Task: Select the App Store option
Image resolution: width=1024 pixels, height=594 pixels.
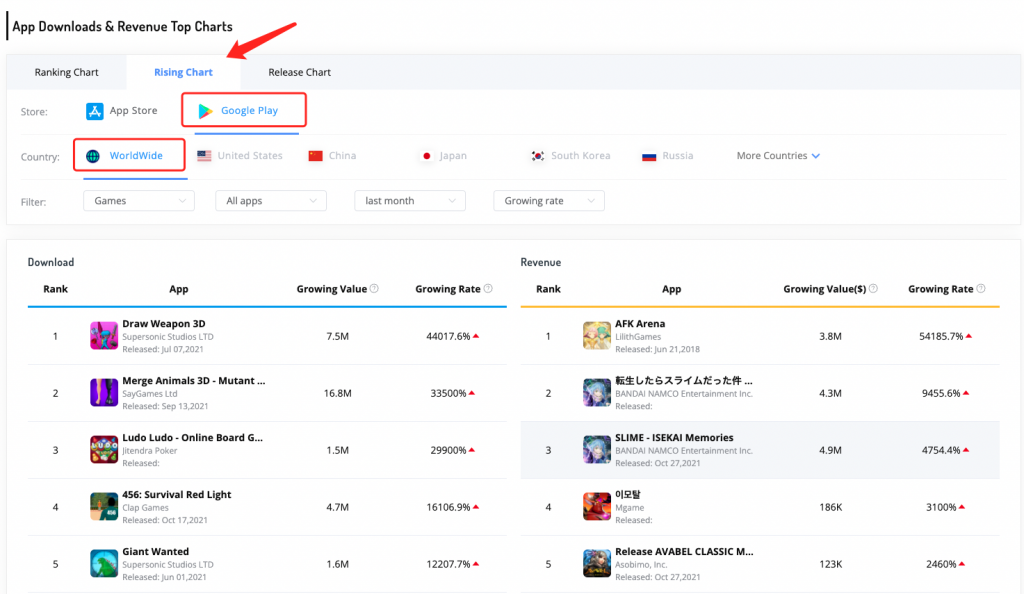Action: point(122,111)
